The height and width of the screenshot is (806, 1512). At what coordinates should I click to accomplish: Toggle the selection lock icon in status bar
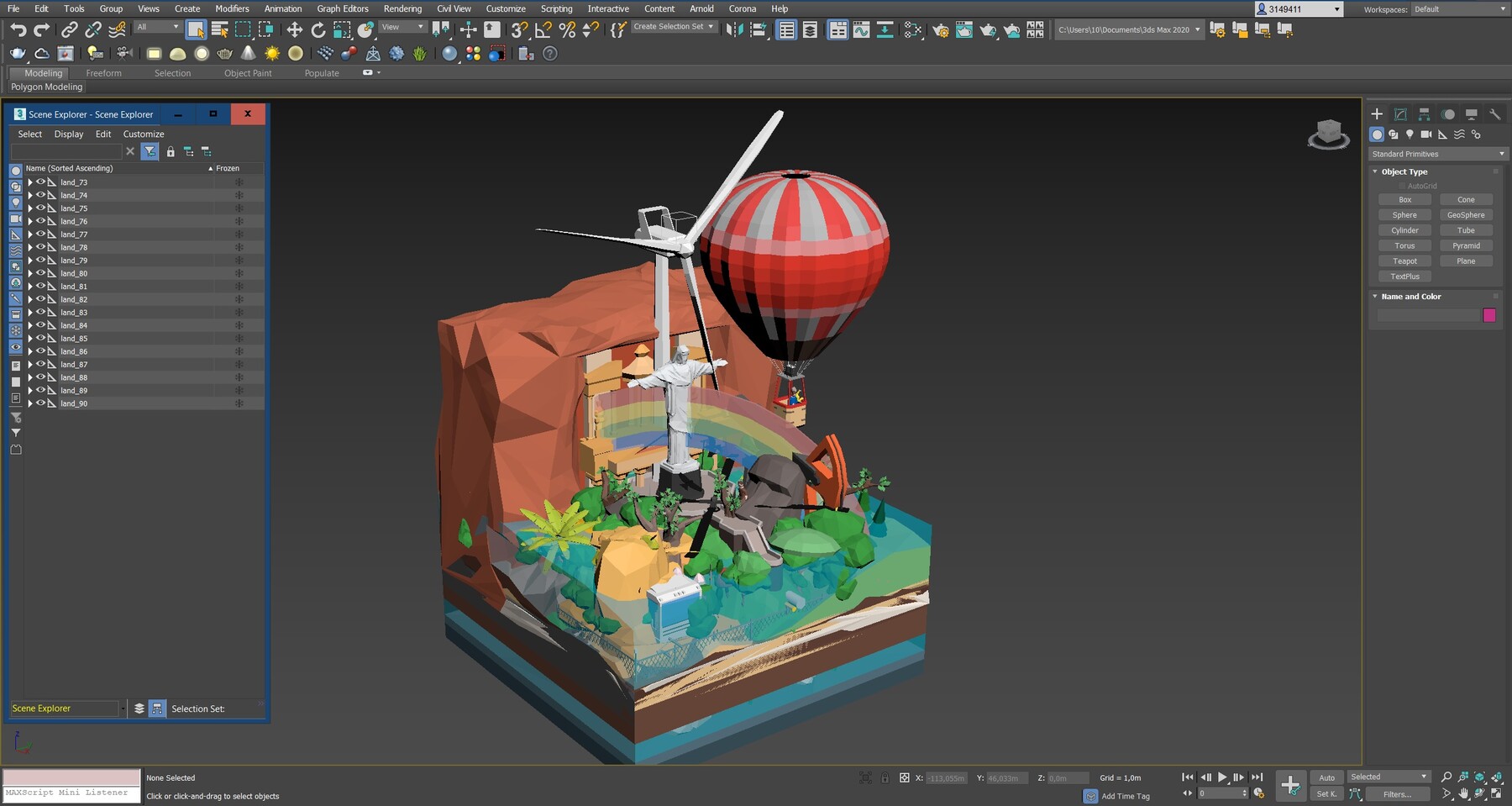885,778
